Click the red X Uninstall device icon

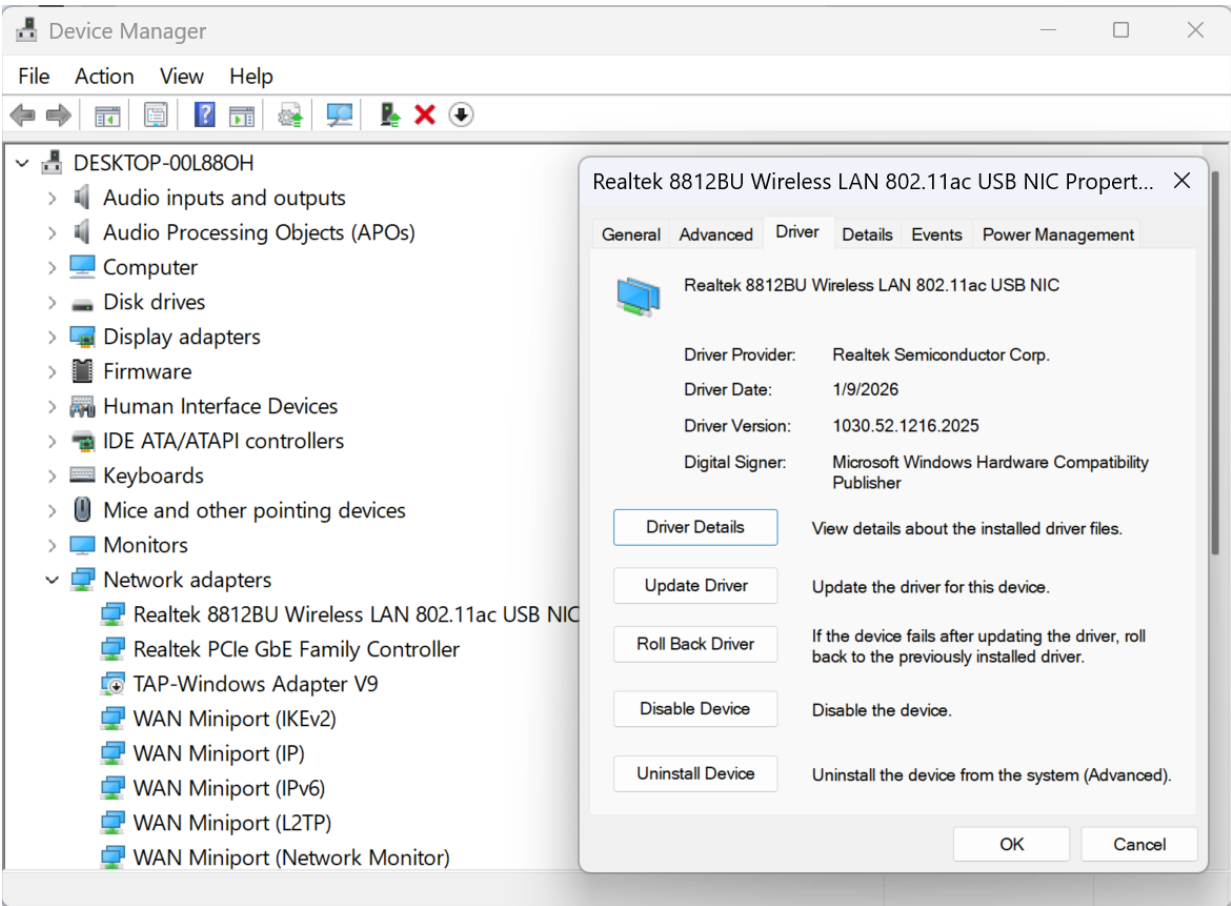point(425,115)
